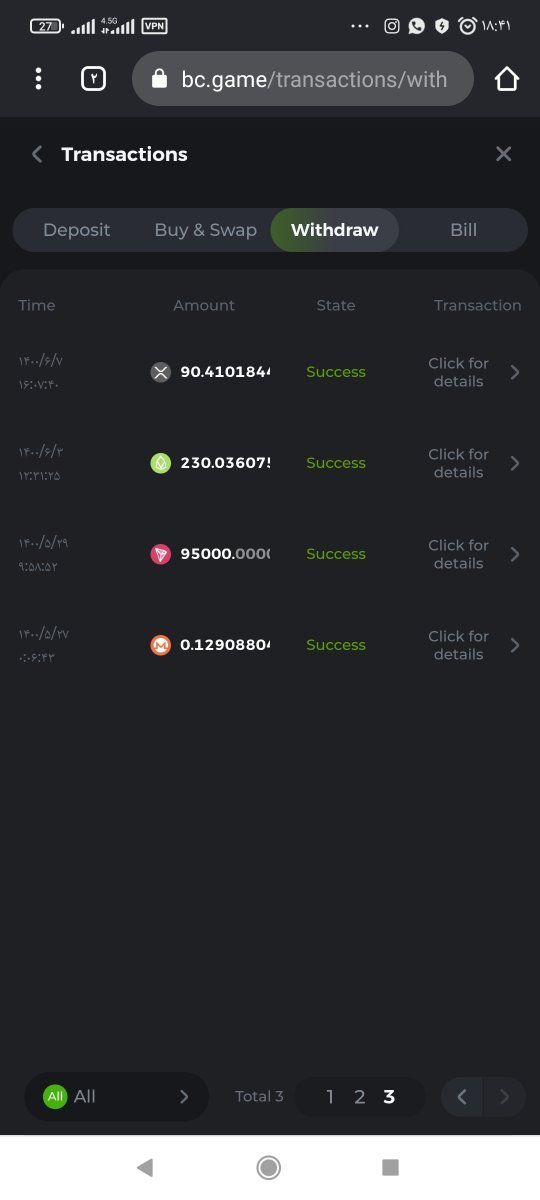The height and width of the screenshot is (1200, 540).
Task: Click the previous page arrow
Action: coord(462,1097)
